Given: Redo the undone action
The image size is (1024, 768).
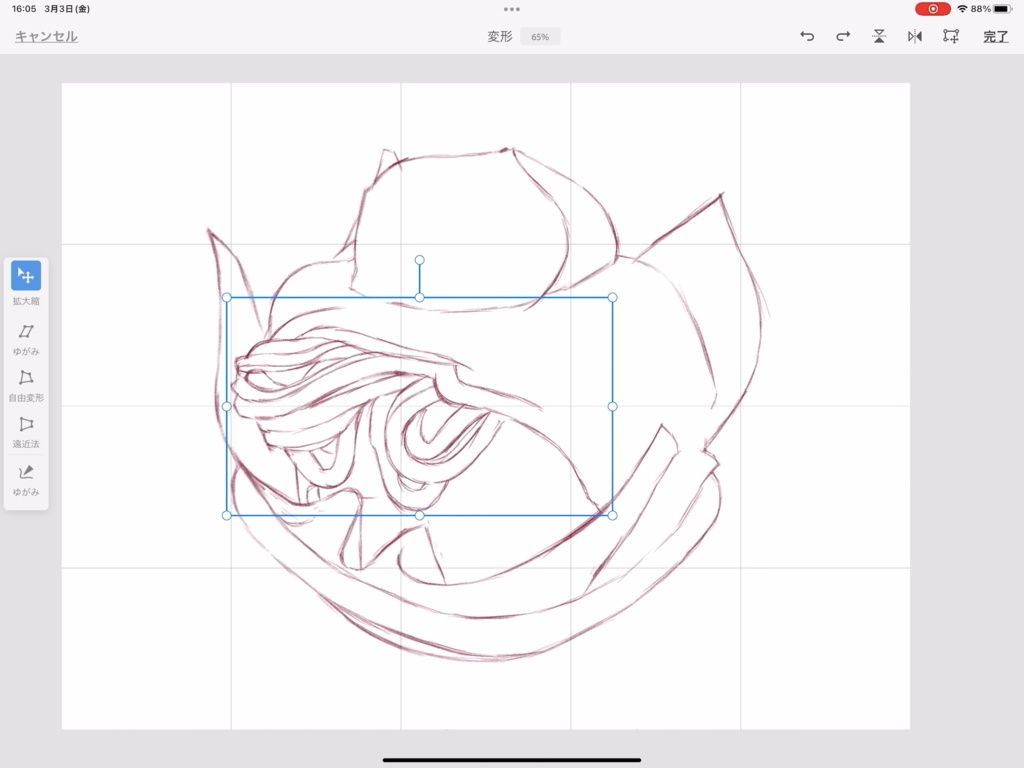Looking at the screenshot, I should (x=842, y=36).
